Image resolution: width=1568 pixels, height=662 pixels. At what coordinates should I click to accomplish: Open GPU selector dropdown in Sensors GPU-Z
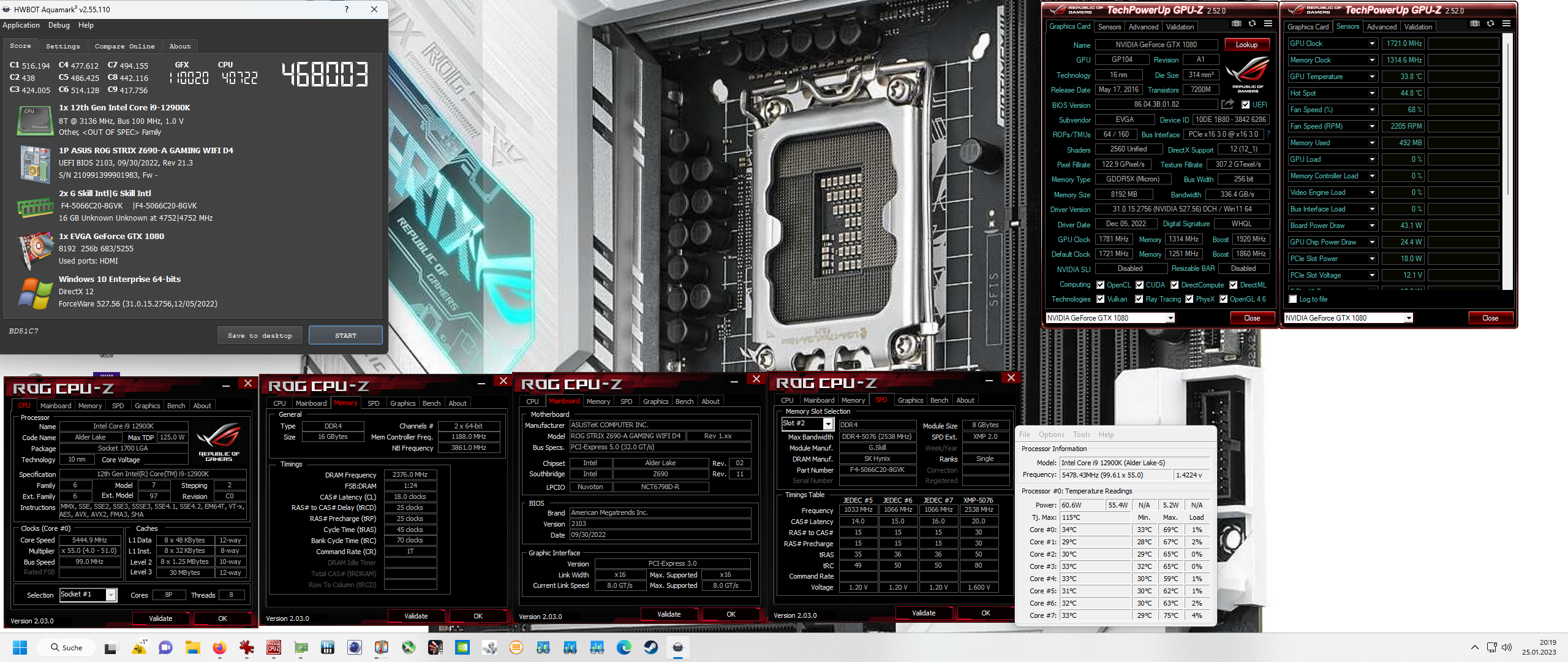tap(1408, 318)
